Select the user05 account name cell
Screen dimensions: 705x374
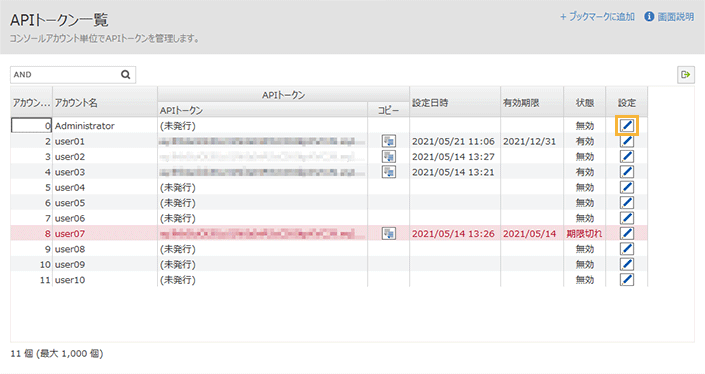pyautogui.click(x=105, y=203)
